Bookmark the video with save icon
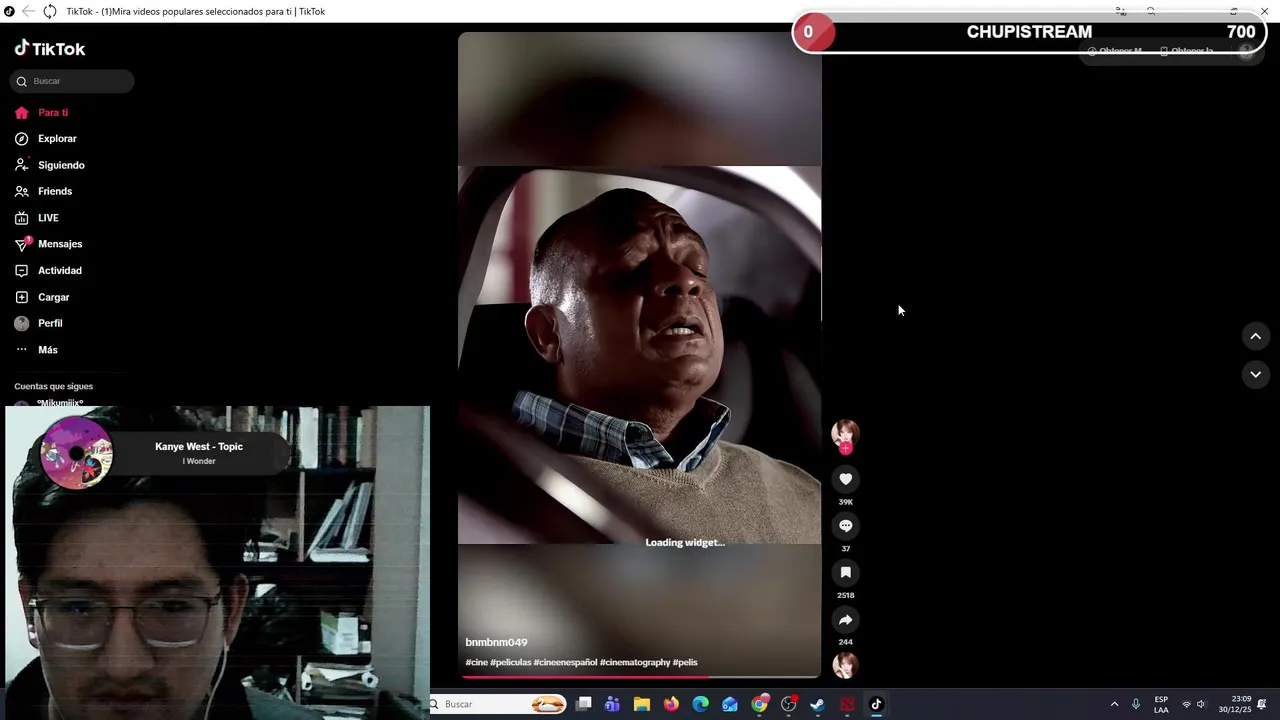 click(x=845, y=572)
